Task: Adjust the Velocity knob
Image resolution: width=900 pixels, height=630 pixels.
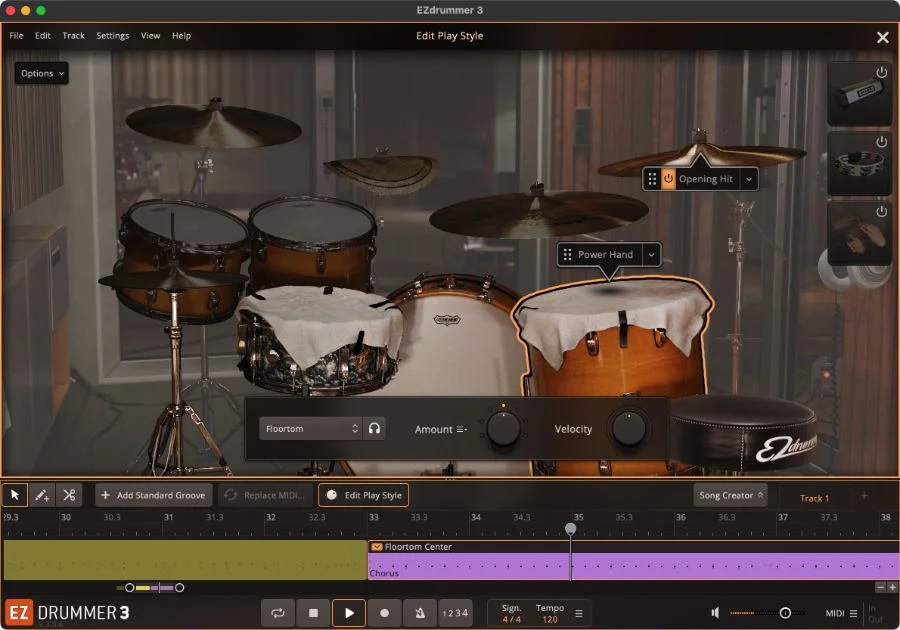Action: (629, 429)
